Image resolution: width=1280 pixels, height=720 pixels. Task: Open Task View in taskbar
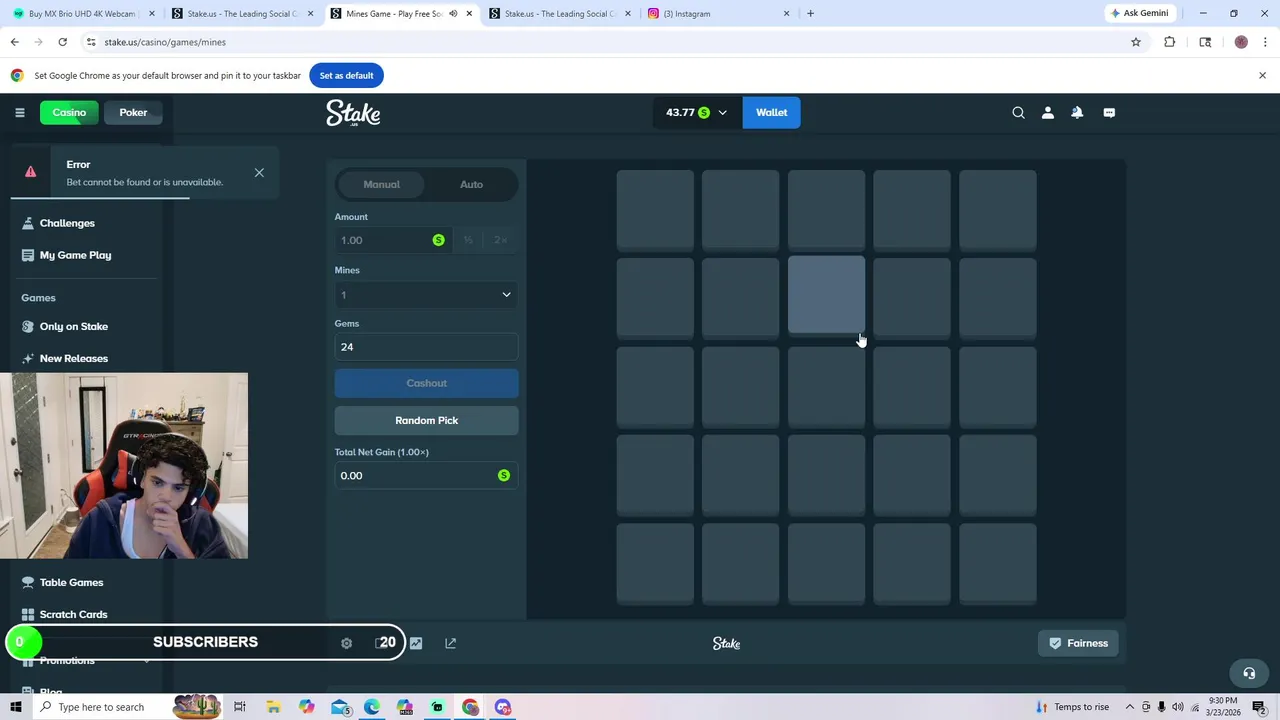[240, 707]
